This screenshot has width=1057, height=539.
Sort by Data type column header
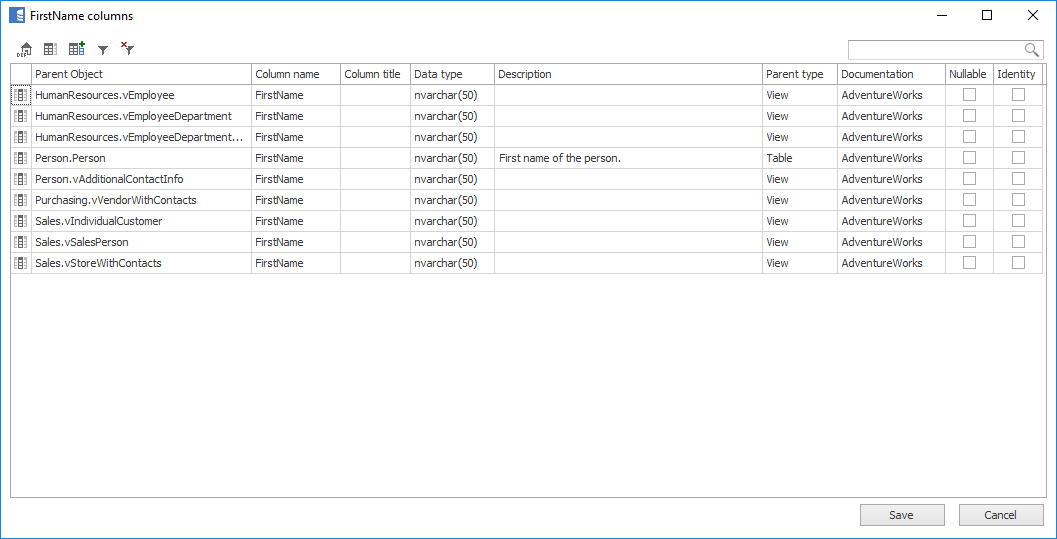click(x=451, y=74)
